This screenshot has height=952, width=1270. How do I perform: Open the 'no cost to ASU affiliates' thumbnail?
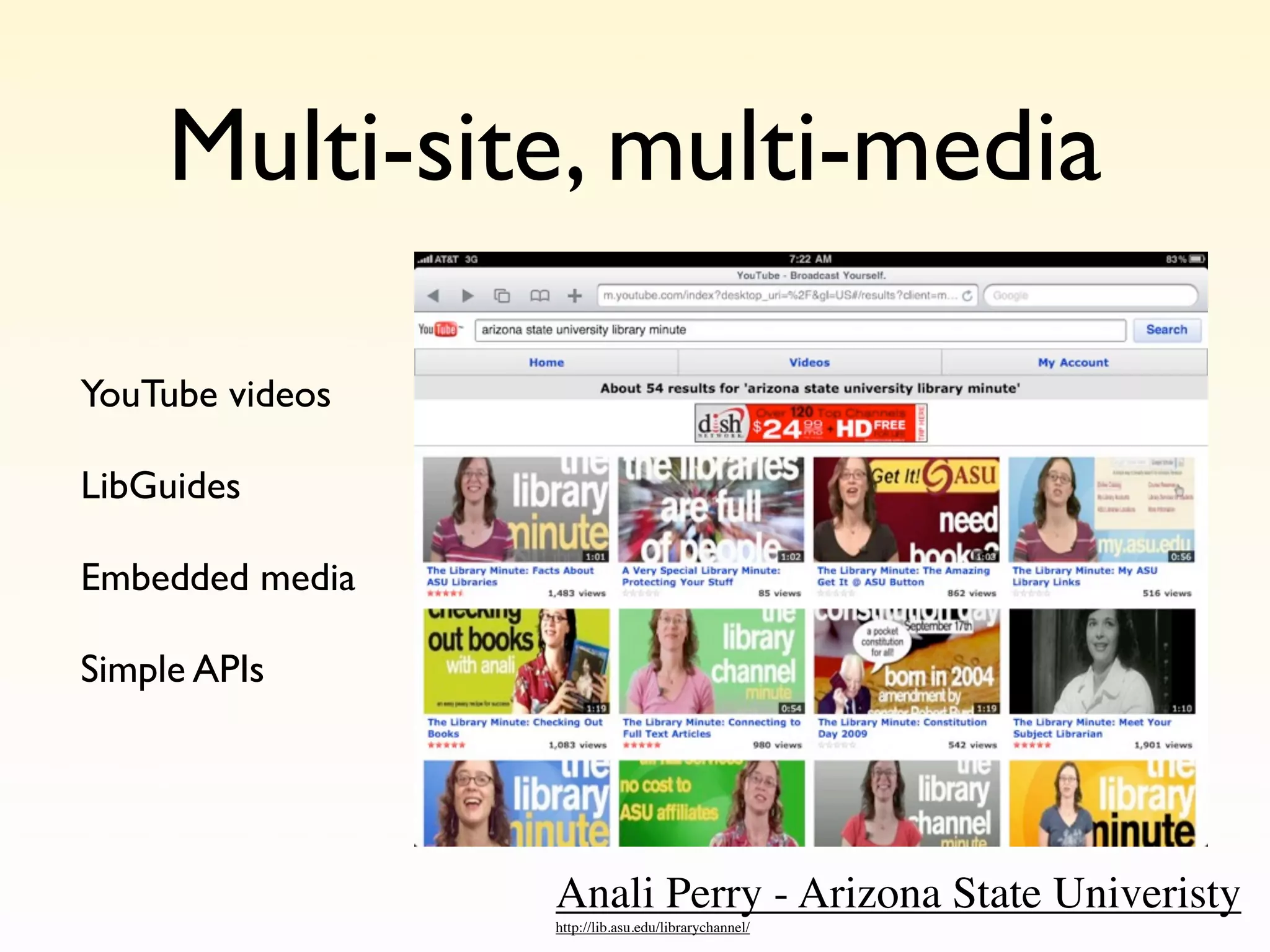[x=712, y=803]
